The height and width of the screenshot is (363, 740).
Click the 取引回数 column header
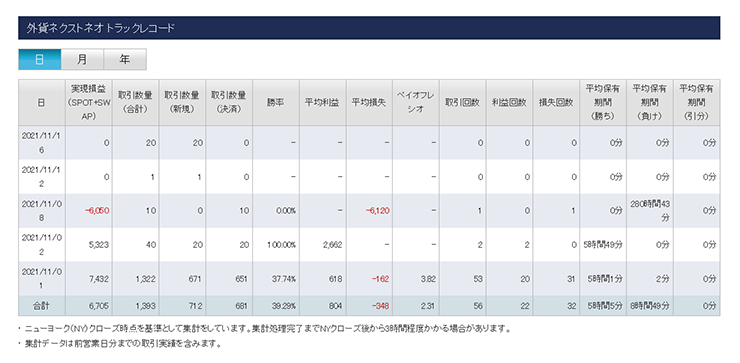coord(462,102)
